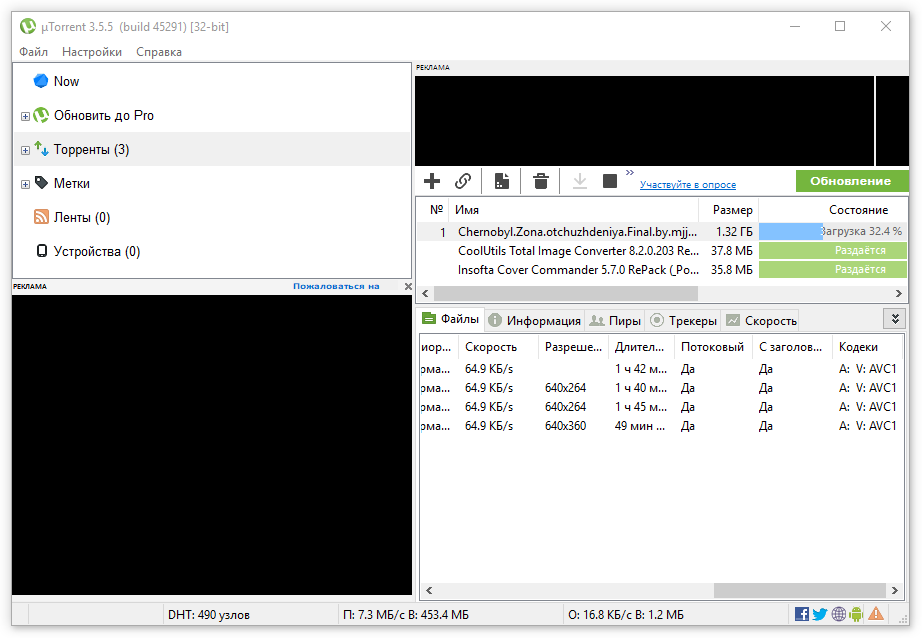Click the device icon next to Устройства
Image resolution: width=922 pixels, height=638 pixels.
pos(42,251)
